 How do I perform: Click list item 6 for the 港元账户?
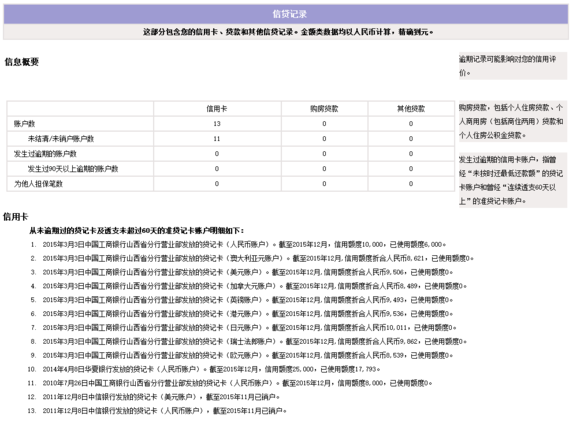[242, 314]
